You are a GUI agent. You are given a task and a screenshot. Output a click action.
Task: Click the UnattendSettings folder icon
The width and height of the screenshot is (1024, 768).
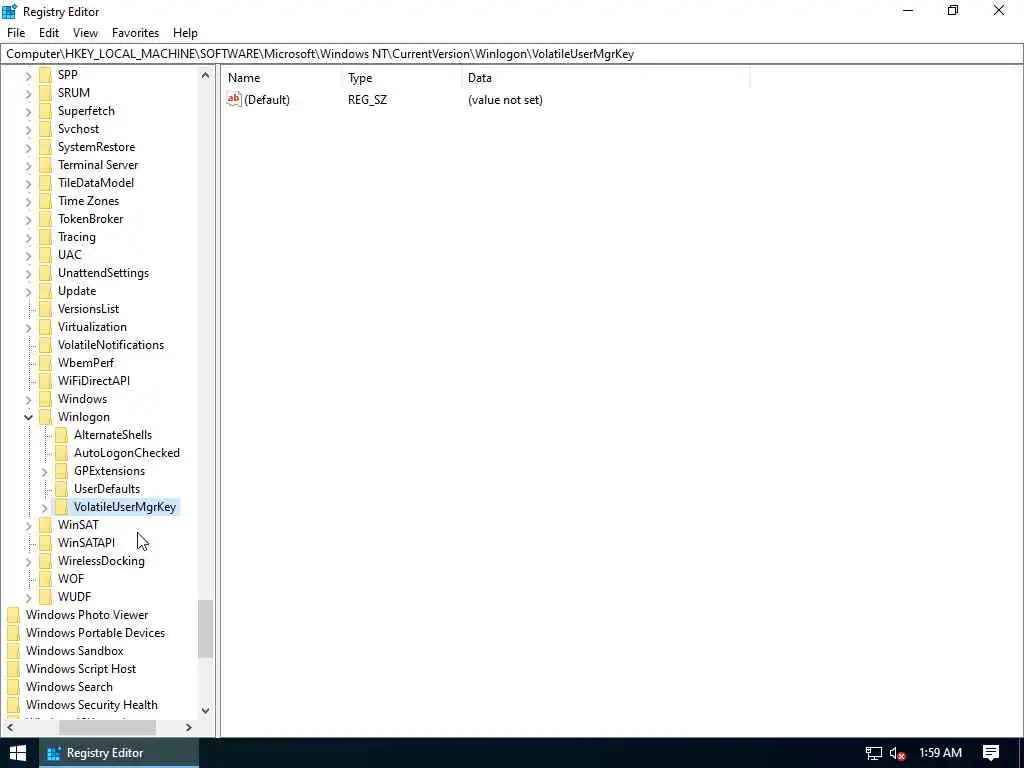click(45, 273)
